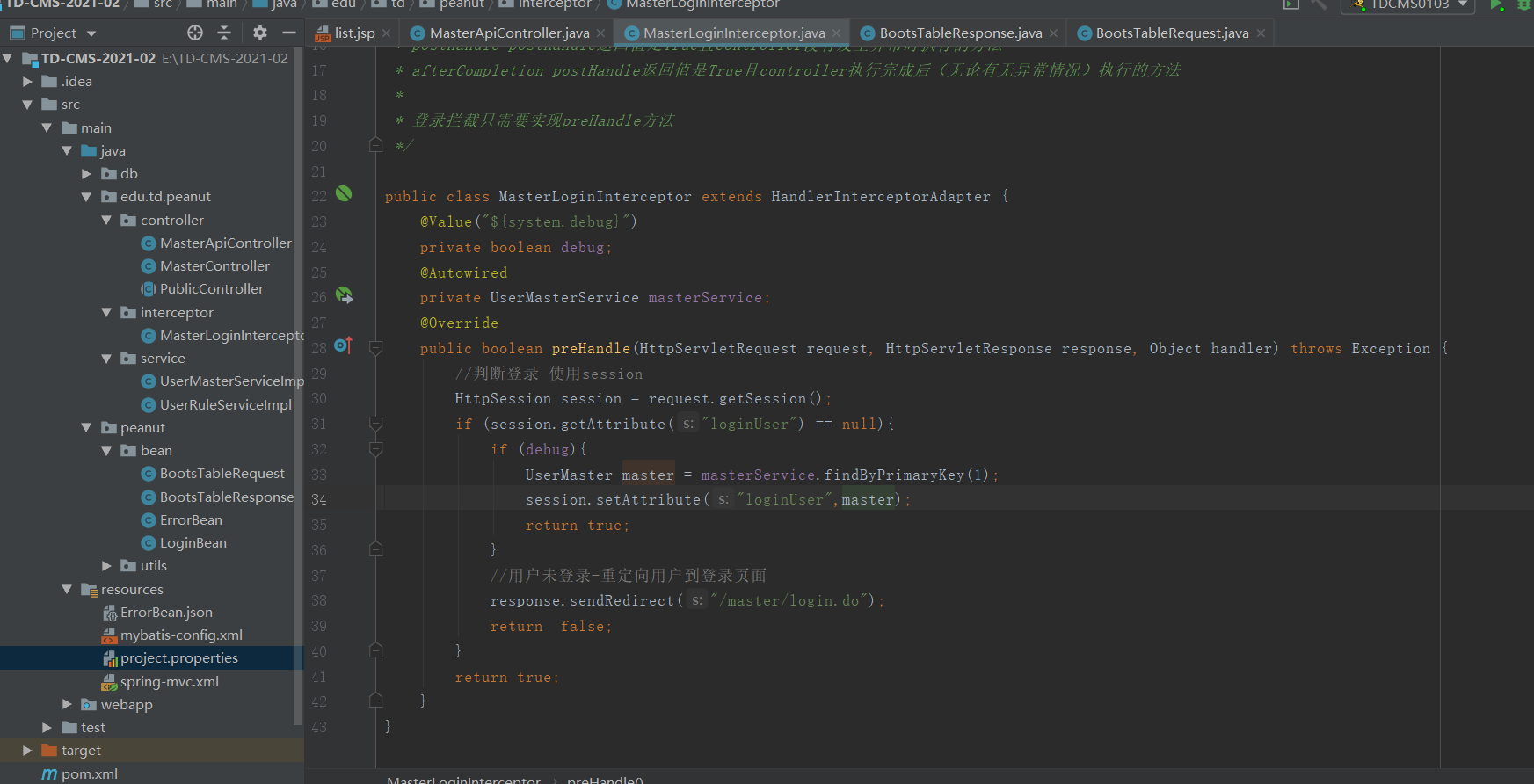Screen dimensions: 1534x784
Task: Open BootsTableRequest.java tab
Action: 1172,33
